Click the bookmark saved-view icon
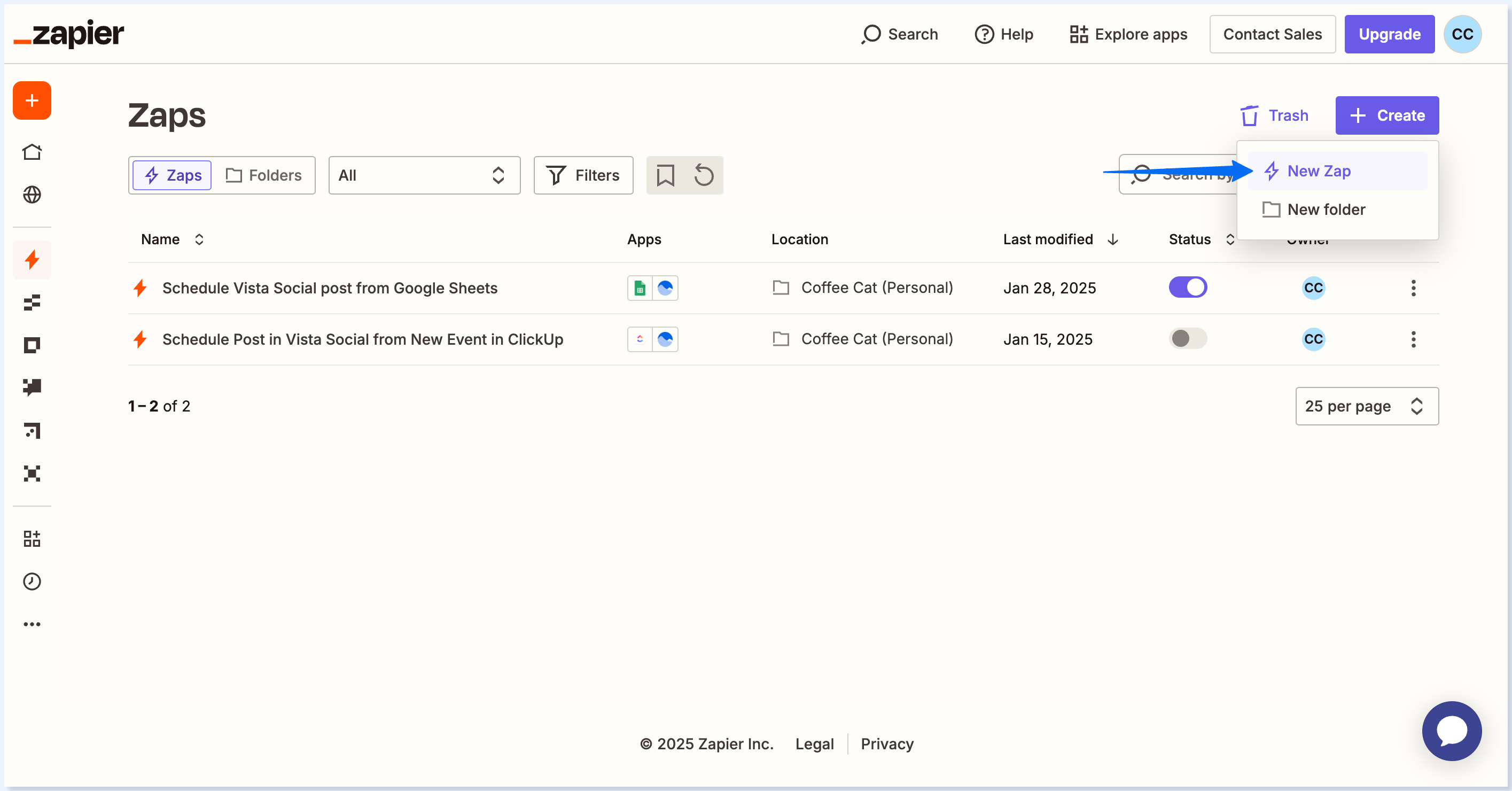The image size is (1512, 791). point(665,175)
